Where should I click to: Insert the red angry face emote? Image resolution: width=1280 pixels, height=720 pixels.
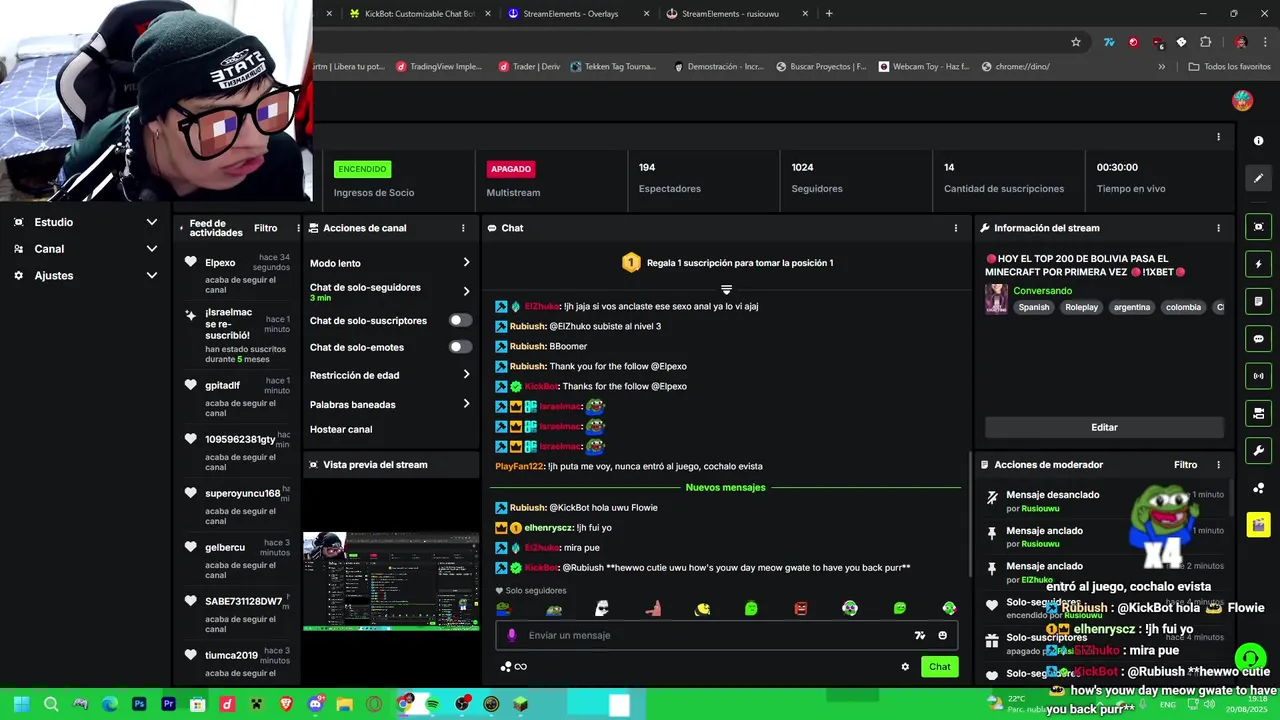pos(801,608)
